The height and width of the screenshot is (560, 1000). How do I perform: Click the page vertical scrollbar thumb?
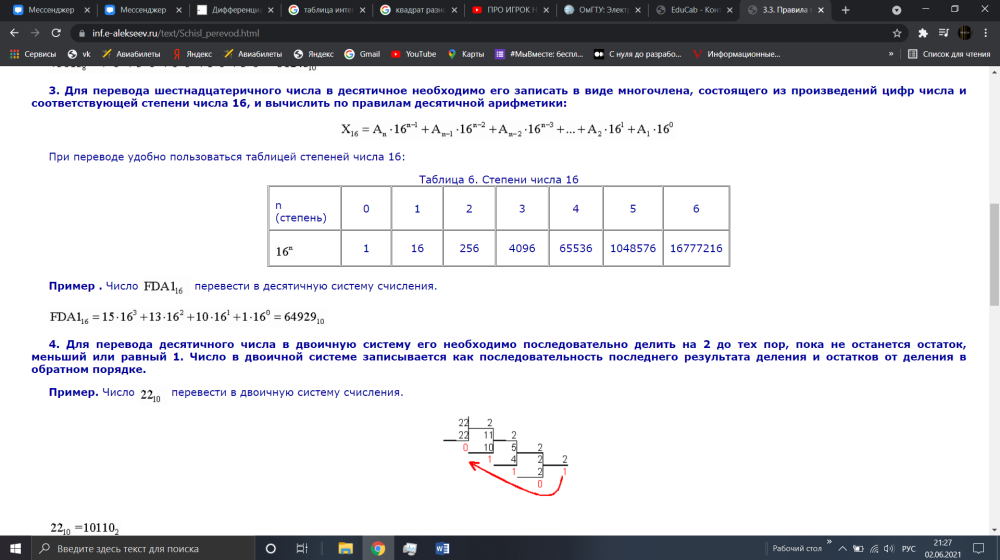click(994, 254)
